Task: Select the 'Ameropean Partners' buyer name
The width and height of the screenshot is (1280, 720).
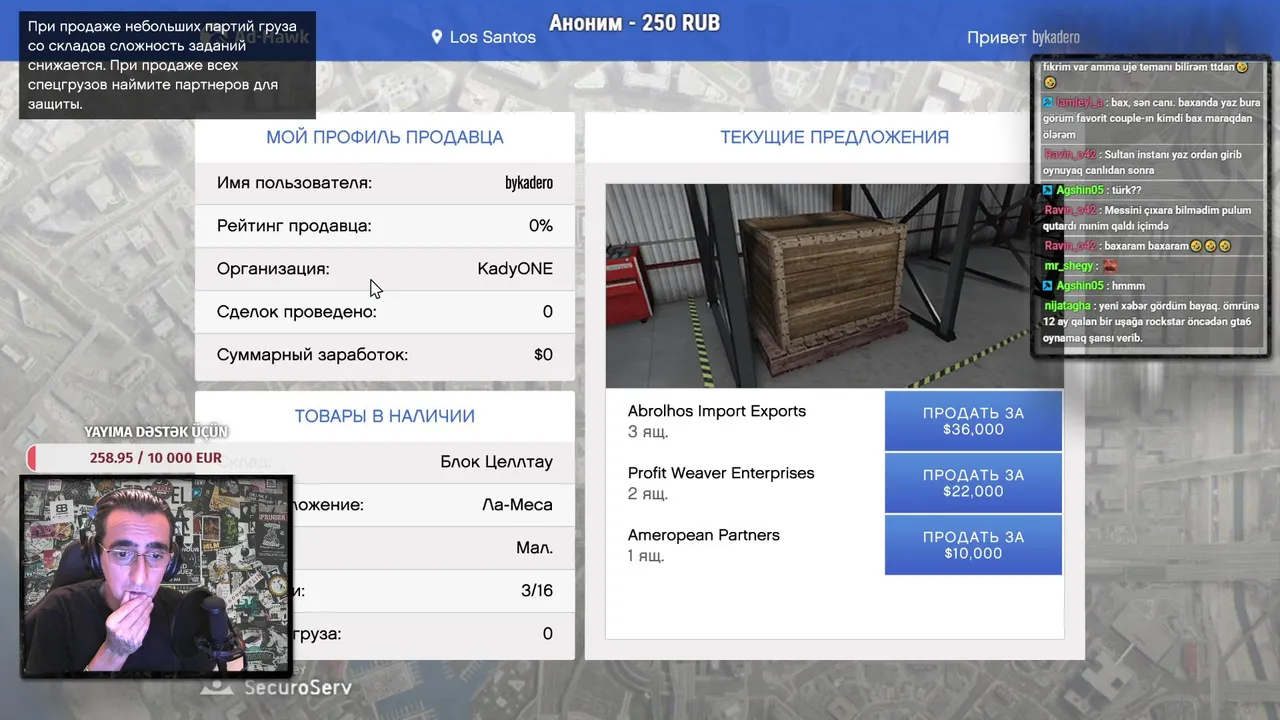Action: [x=704, y=535]
